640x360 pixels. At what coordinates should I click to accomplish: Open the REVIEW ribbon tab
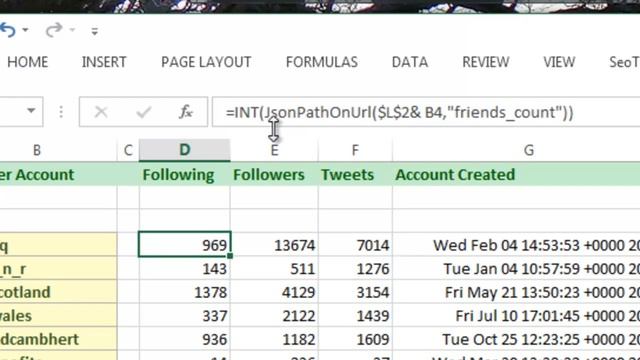pos(486,62)
